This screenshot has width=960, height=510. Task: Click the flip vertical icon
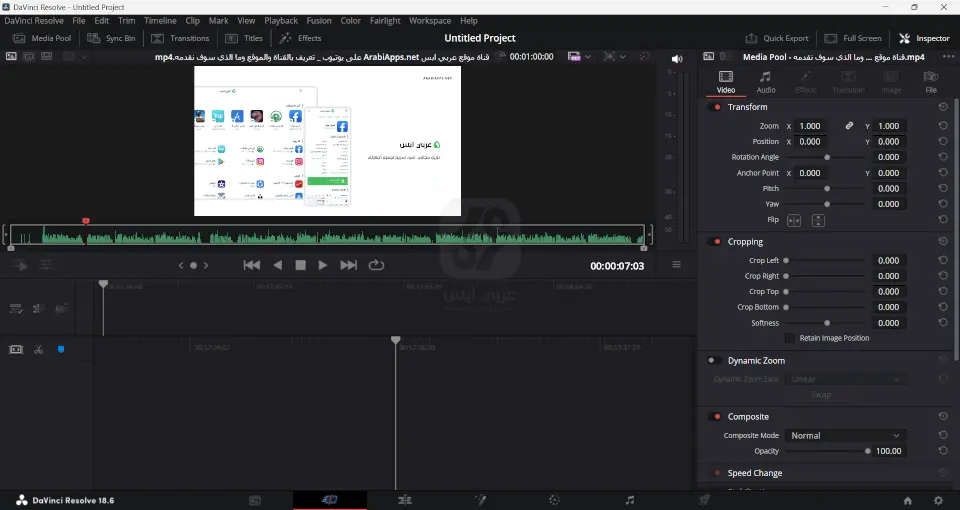tap(818, 220)
